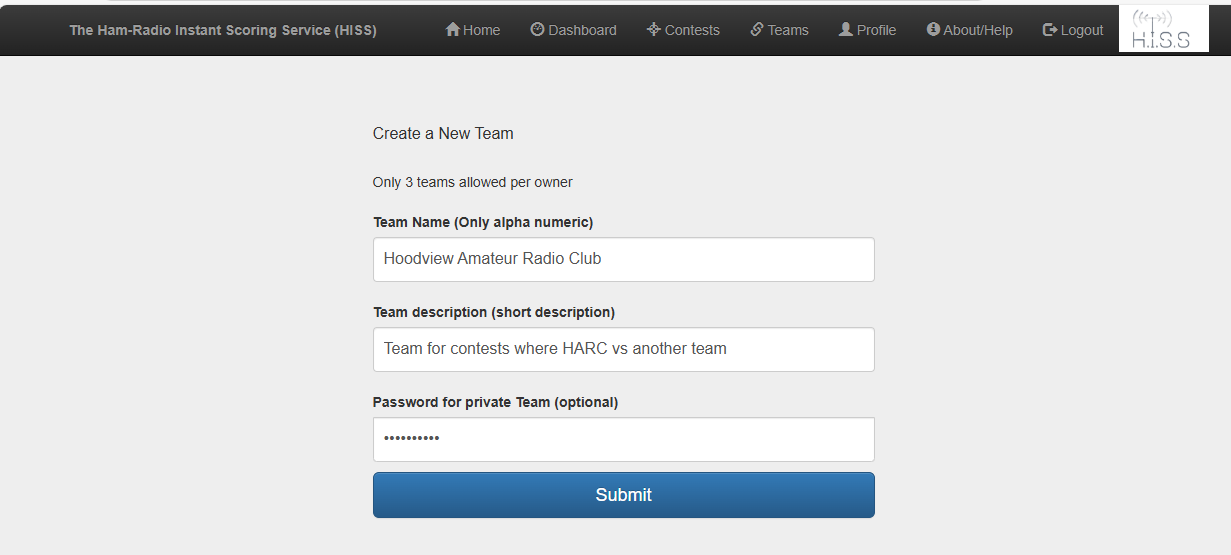Go to the Dashboard page
This screenshot has height=555, width=1231.
pos(574,30)
